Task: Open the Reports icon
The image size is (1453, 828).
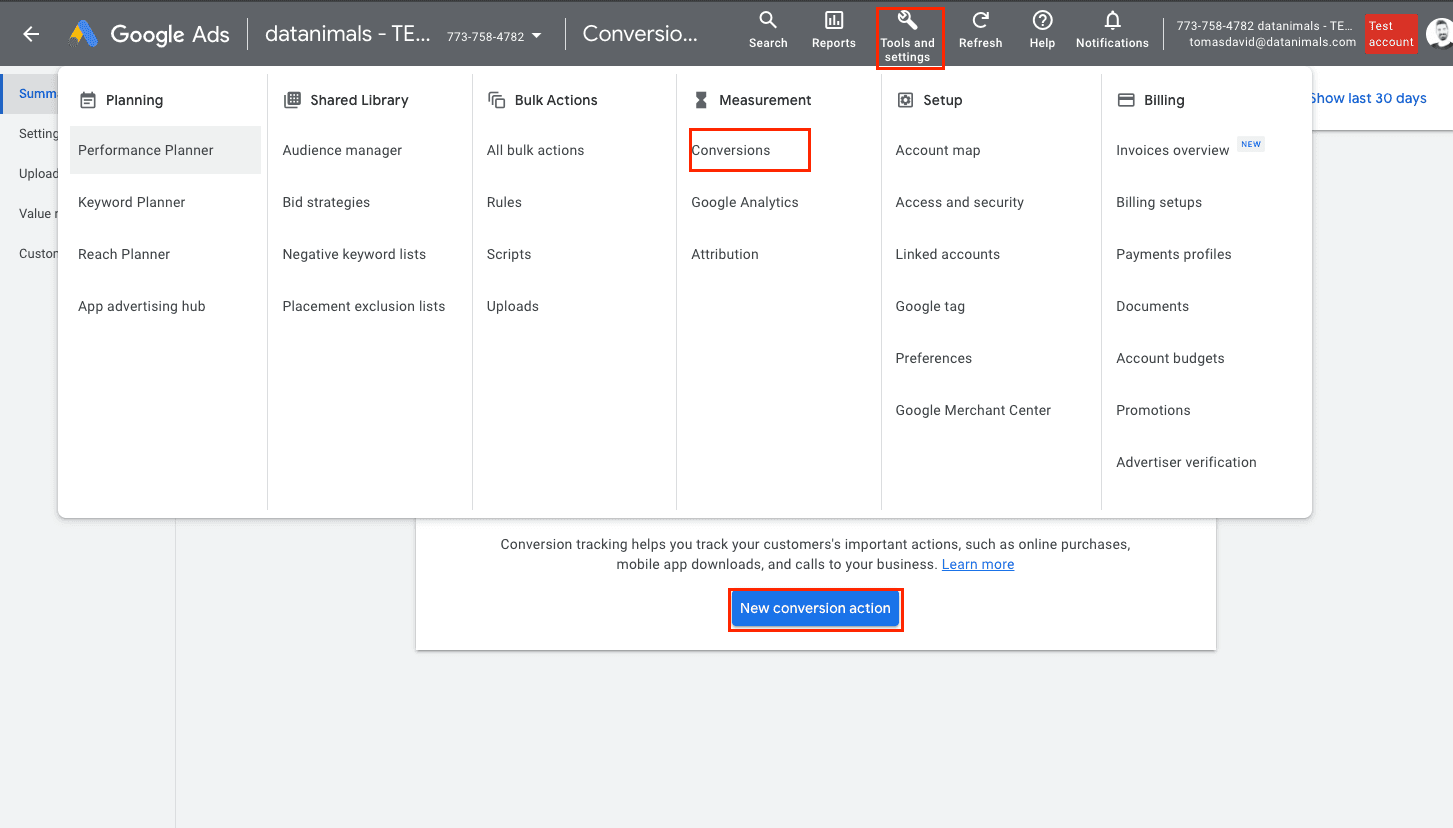Action: pyautogui.click(x=833, y=20)
